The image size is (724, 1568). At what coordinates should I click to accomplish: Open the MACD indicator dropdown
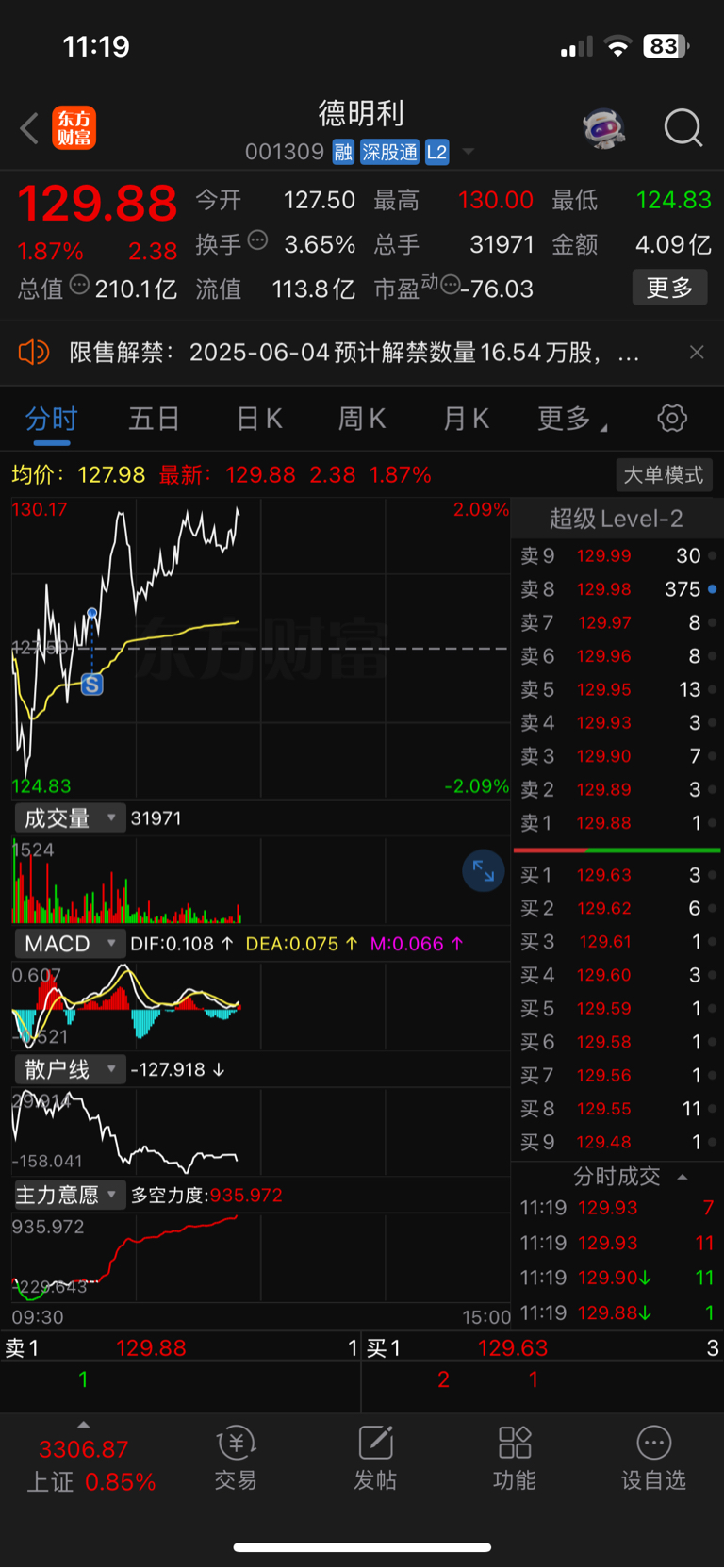tap(69, 944)
